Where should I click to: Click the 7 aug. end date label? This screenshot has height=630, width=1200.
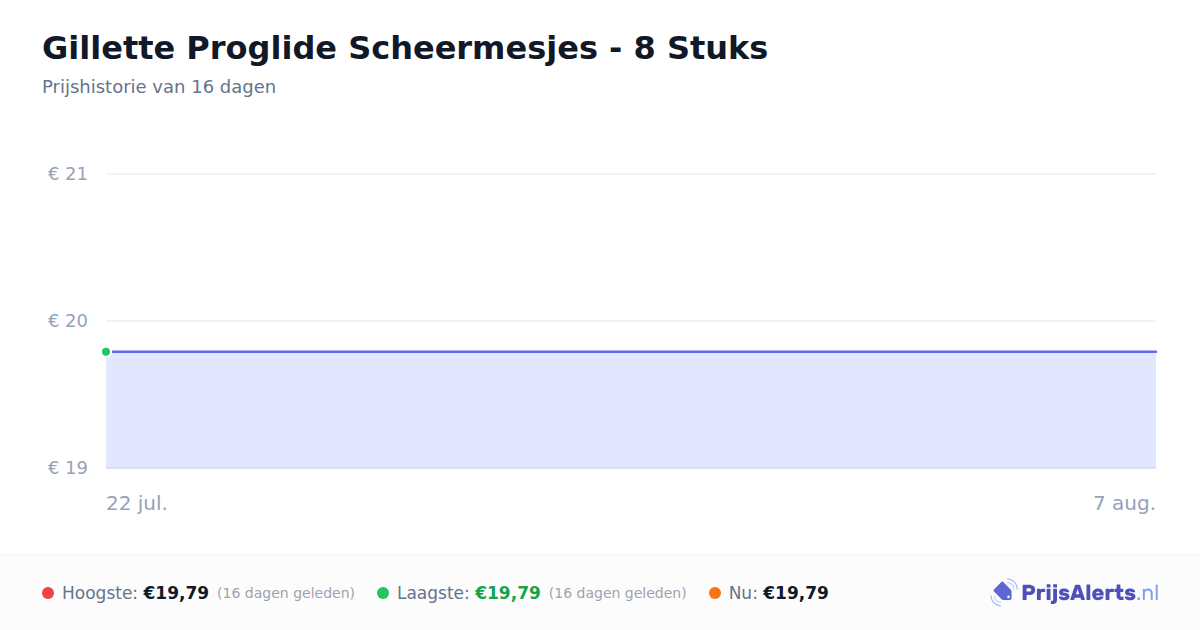point(1124,503)
